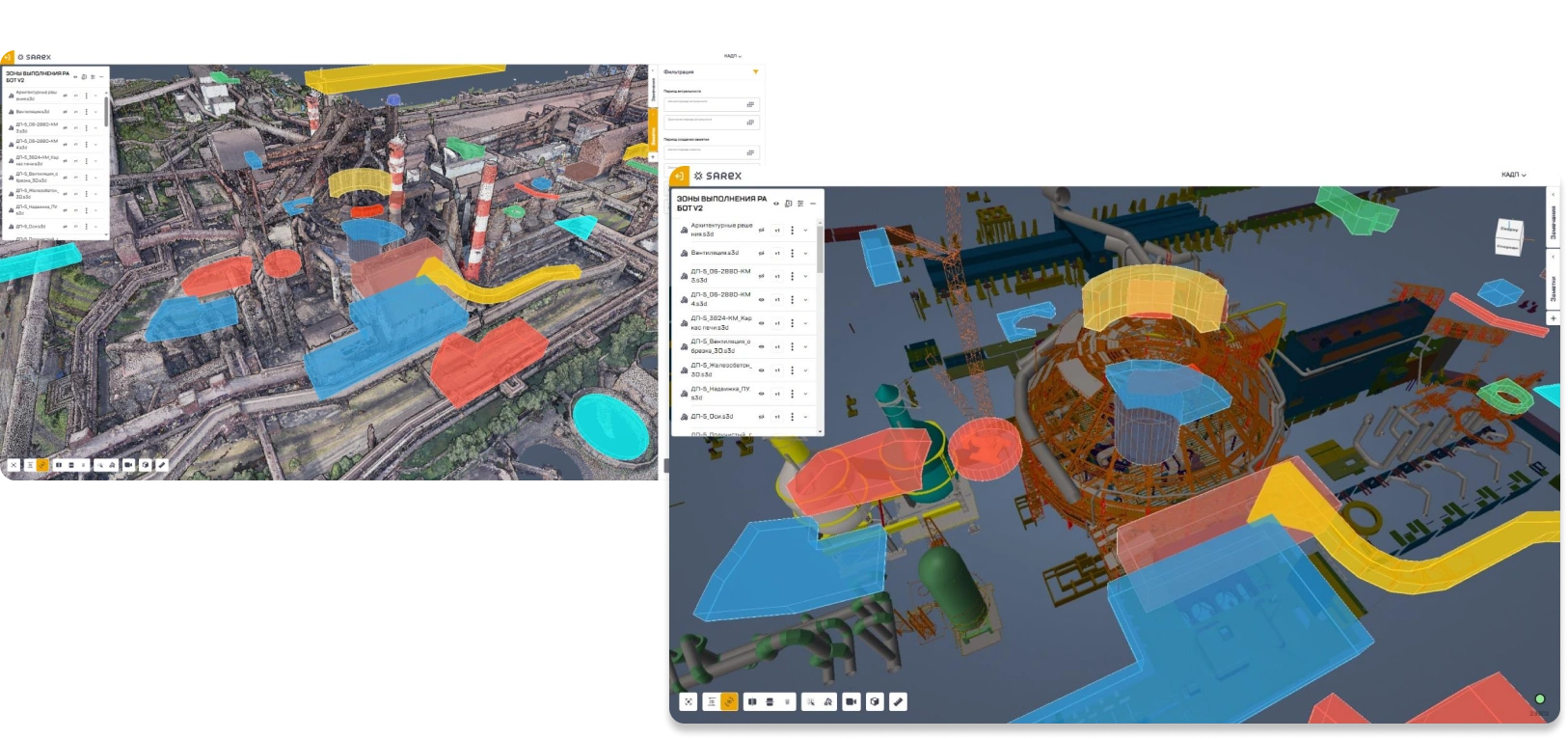Screen dimensions: 1568x739
Task: Switch to 2D view mode
Action: (x=712, y=701)
